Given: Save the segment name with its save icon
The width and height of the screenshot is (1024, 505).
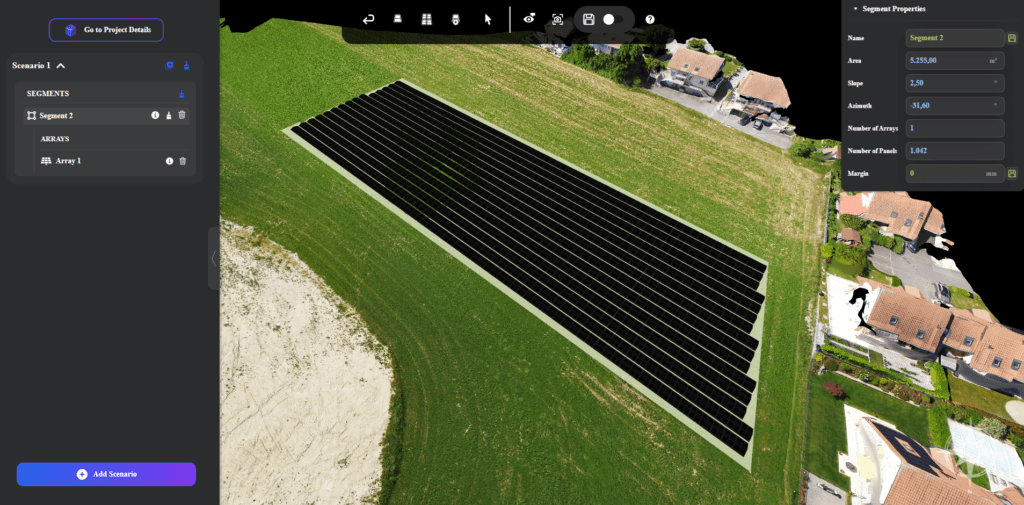Looking at the screenshot, I should click(x=1012, y=38).
